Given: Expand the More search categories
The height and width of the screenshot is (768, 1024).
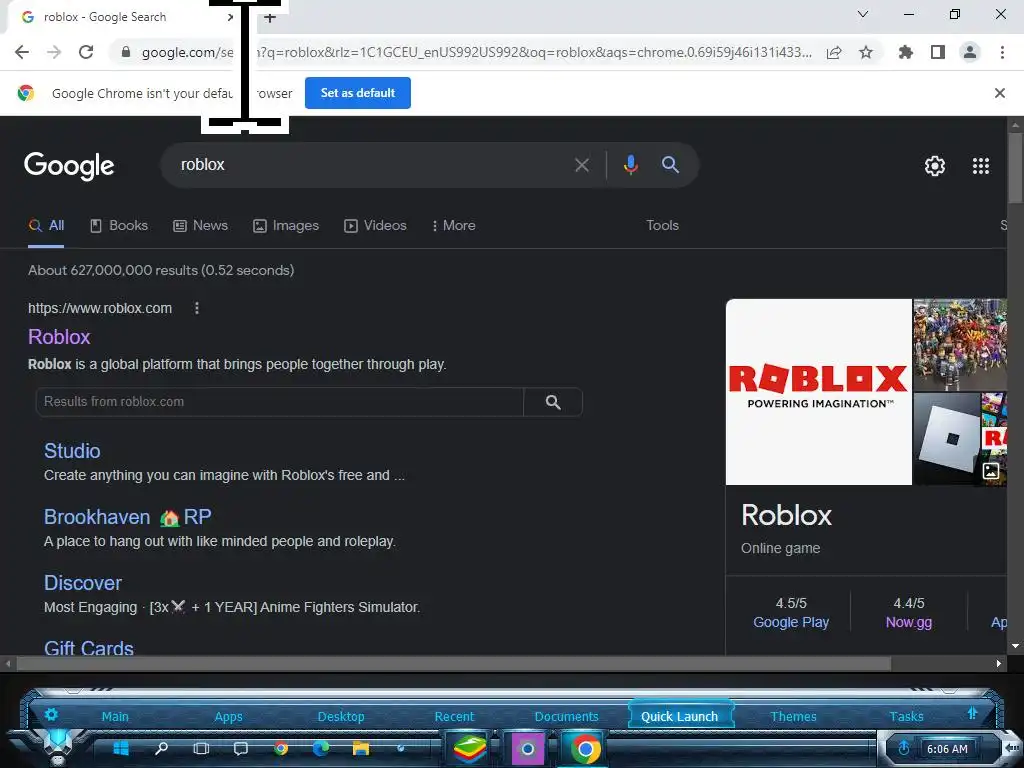Looking at the screenshot, I should (454, 226).
